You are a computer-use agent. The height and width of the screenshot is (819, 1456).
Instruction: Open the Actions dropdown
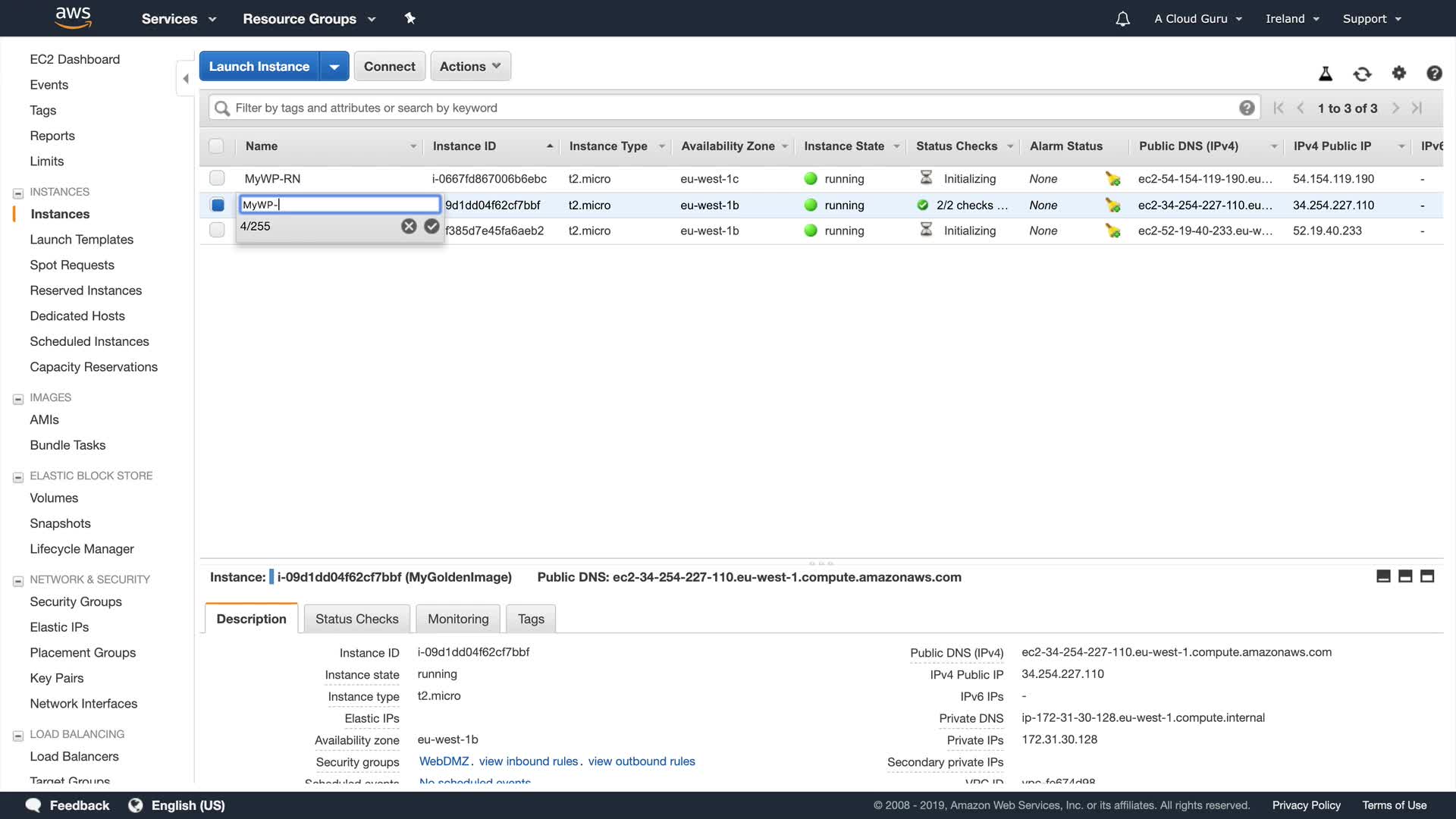click(470, 66)
